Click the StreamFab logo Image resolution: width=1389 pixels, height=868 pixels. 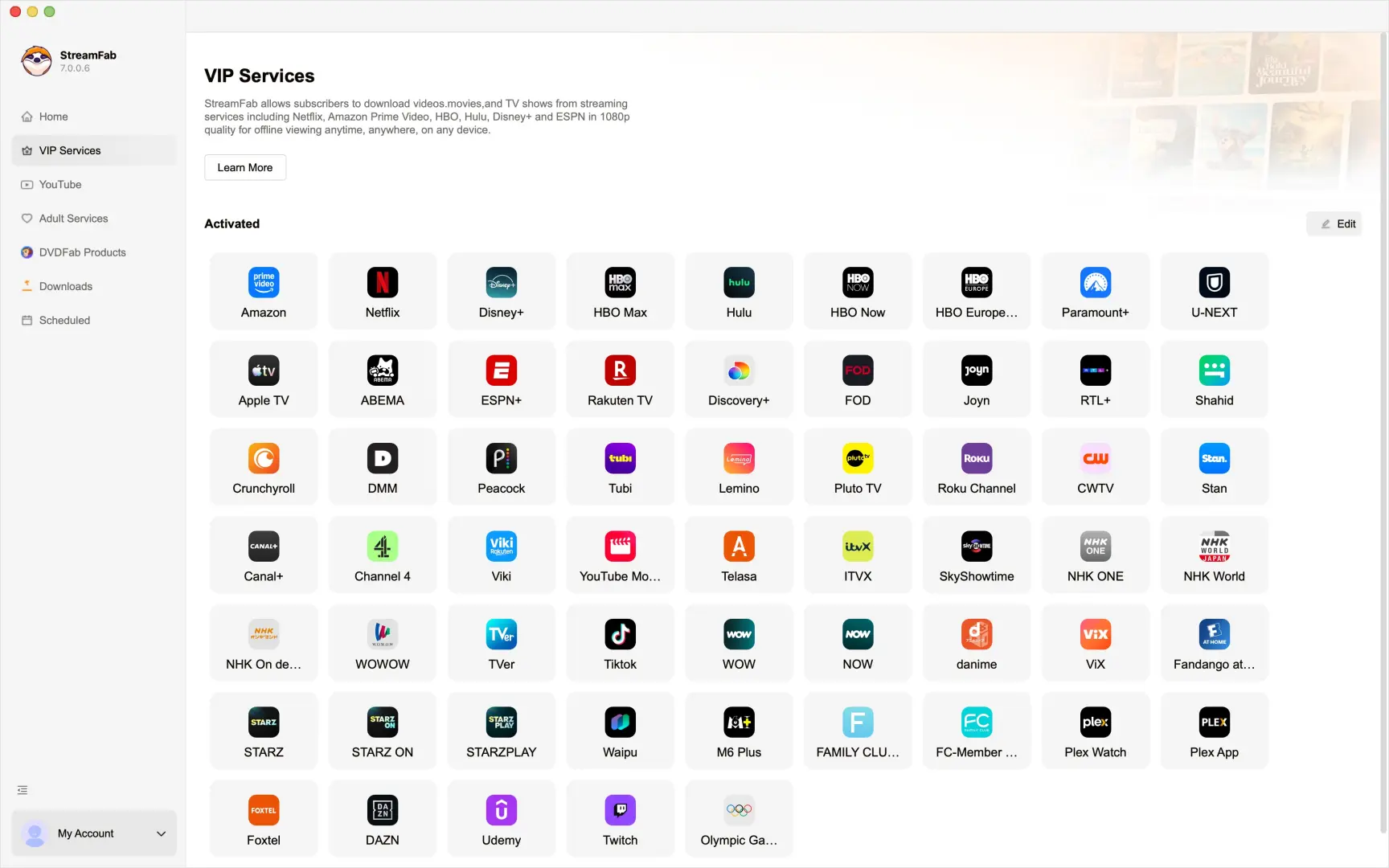pos(37,61)
